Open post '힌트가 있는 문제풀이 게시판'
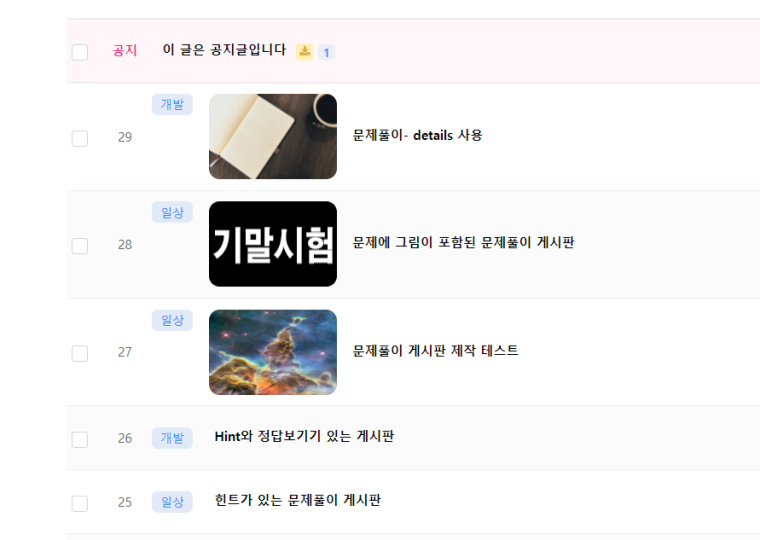Image resolution: width=760 pixels, height=540 pixels. [298, 500]
